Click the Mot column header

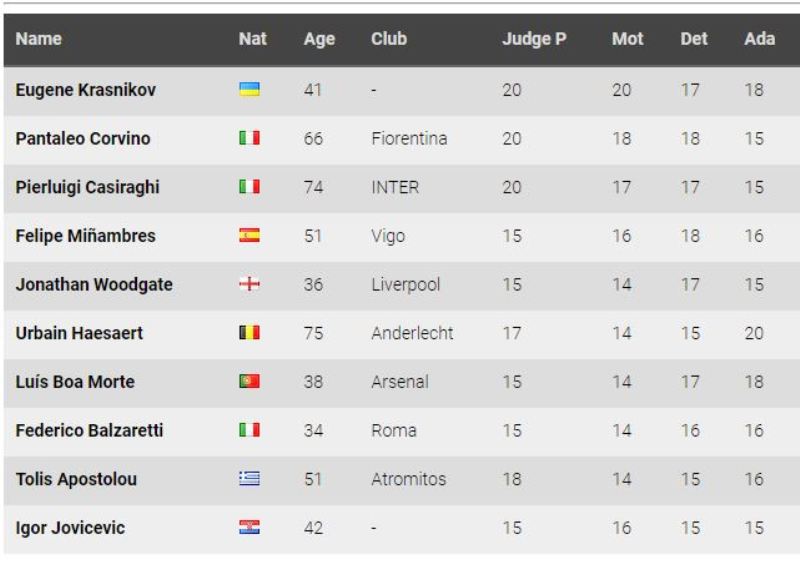pyautogui.click(x=627, y=40)
